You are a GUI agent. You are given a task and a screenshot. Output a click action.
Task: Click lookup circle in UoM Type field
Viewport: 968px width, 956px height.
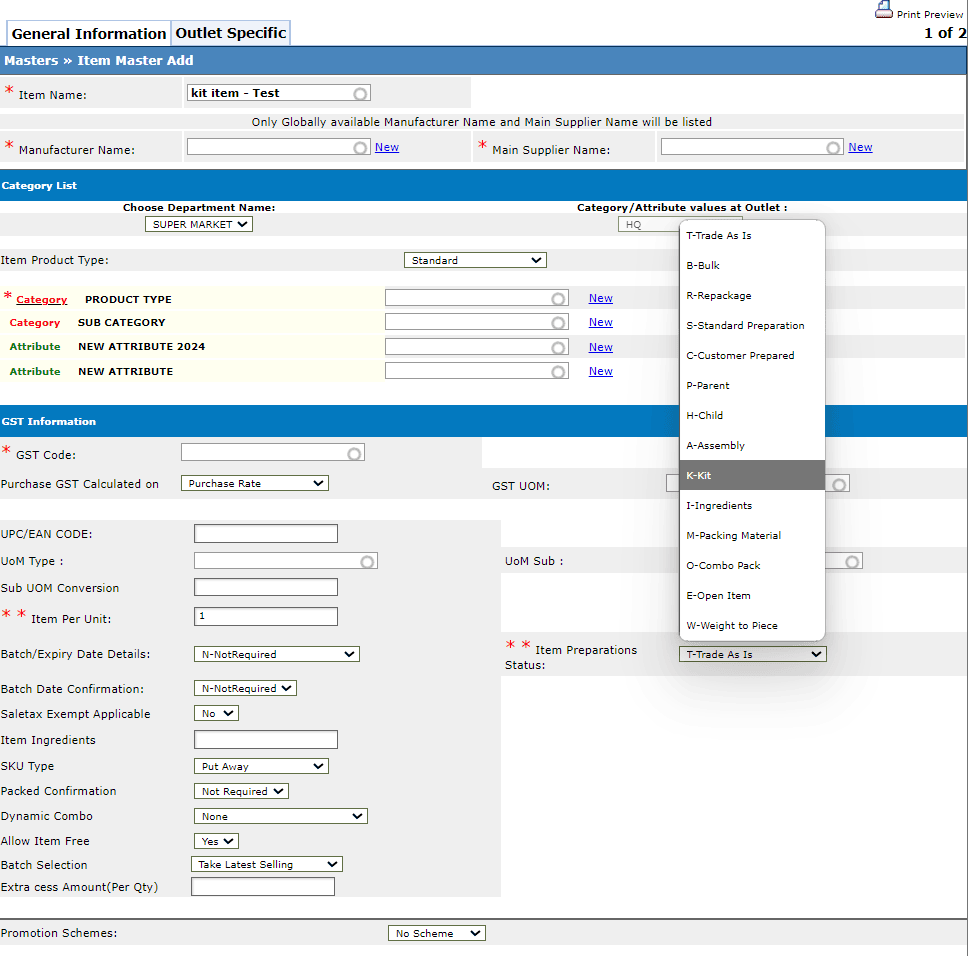(x=367, y=562)
